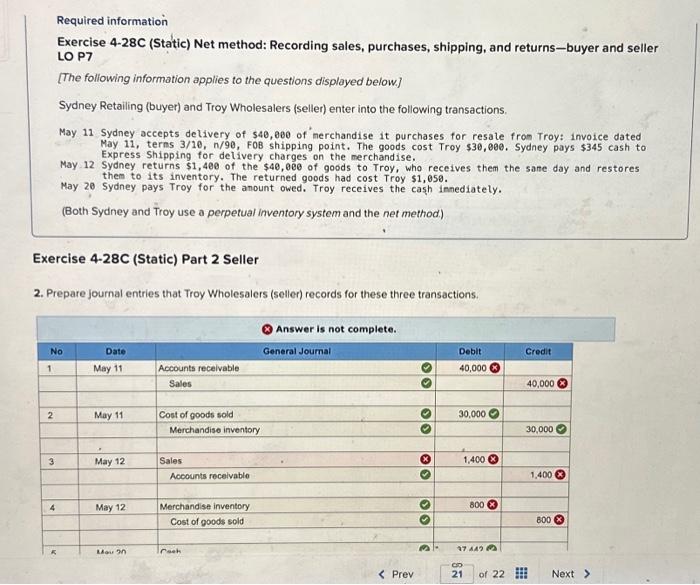Click the Credit column header
This screenshot has width=700, height=585.
coord(538,351)
